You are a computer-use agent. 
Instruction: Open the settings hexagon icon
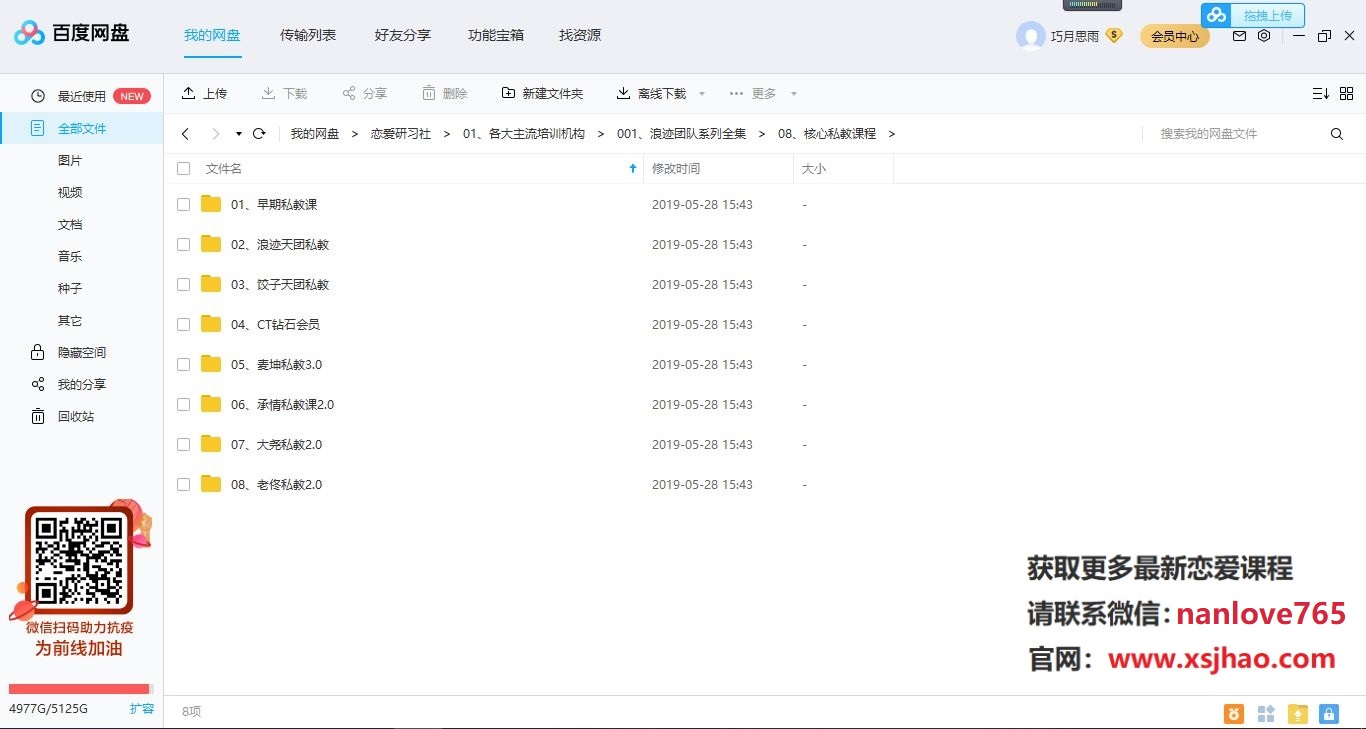(x=1264, y=36)
